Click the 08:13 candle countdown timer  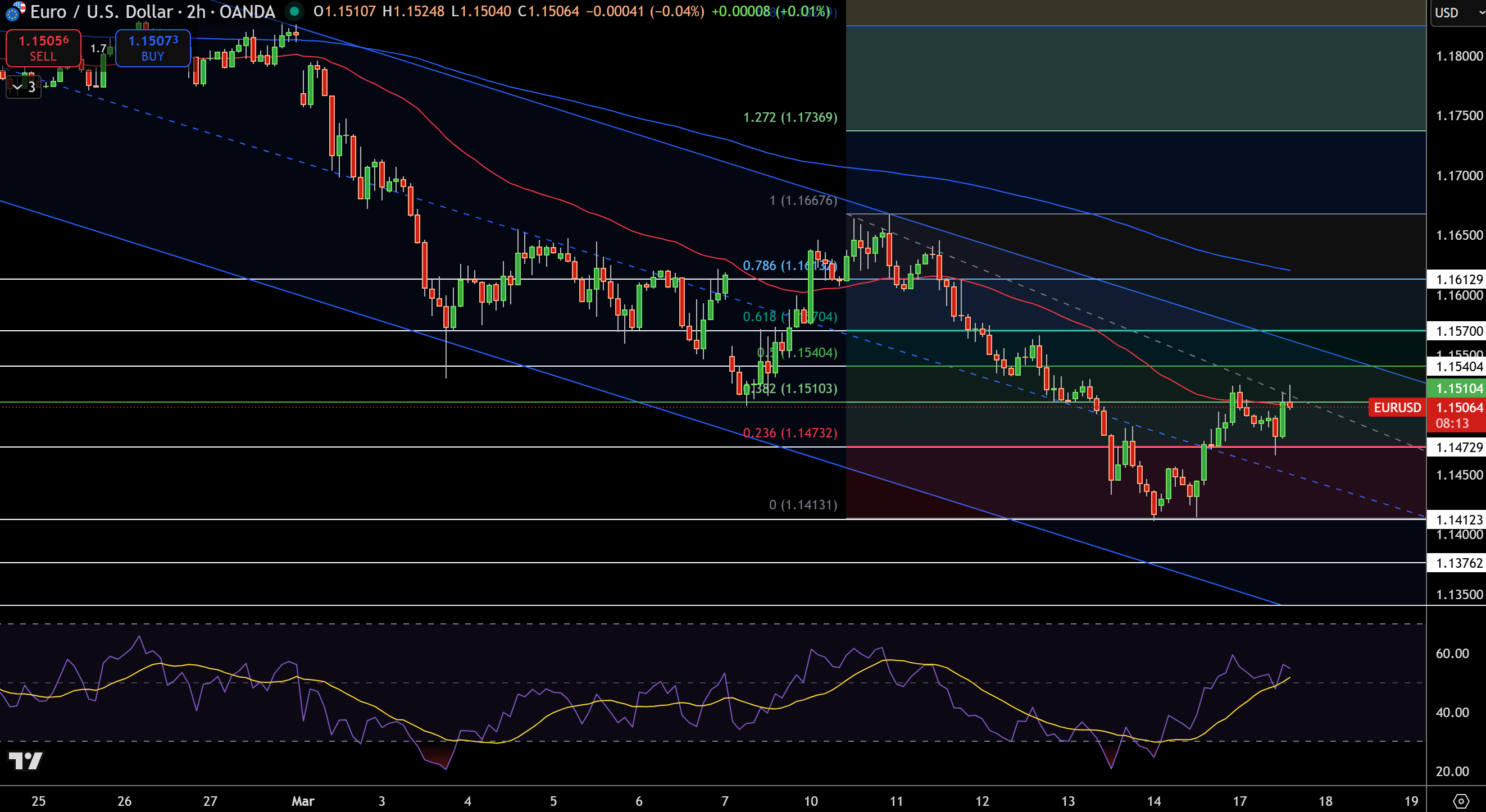pyautogui.click(x=1452, y=423)
